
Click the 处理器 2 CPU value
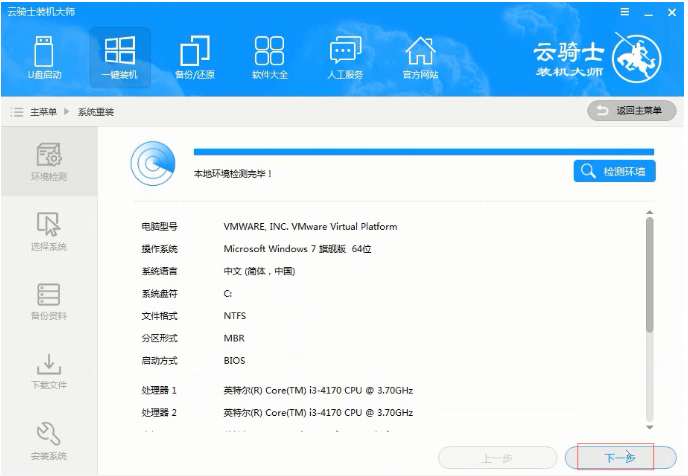(x=318, y=412)
